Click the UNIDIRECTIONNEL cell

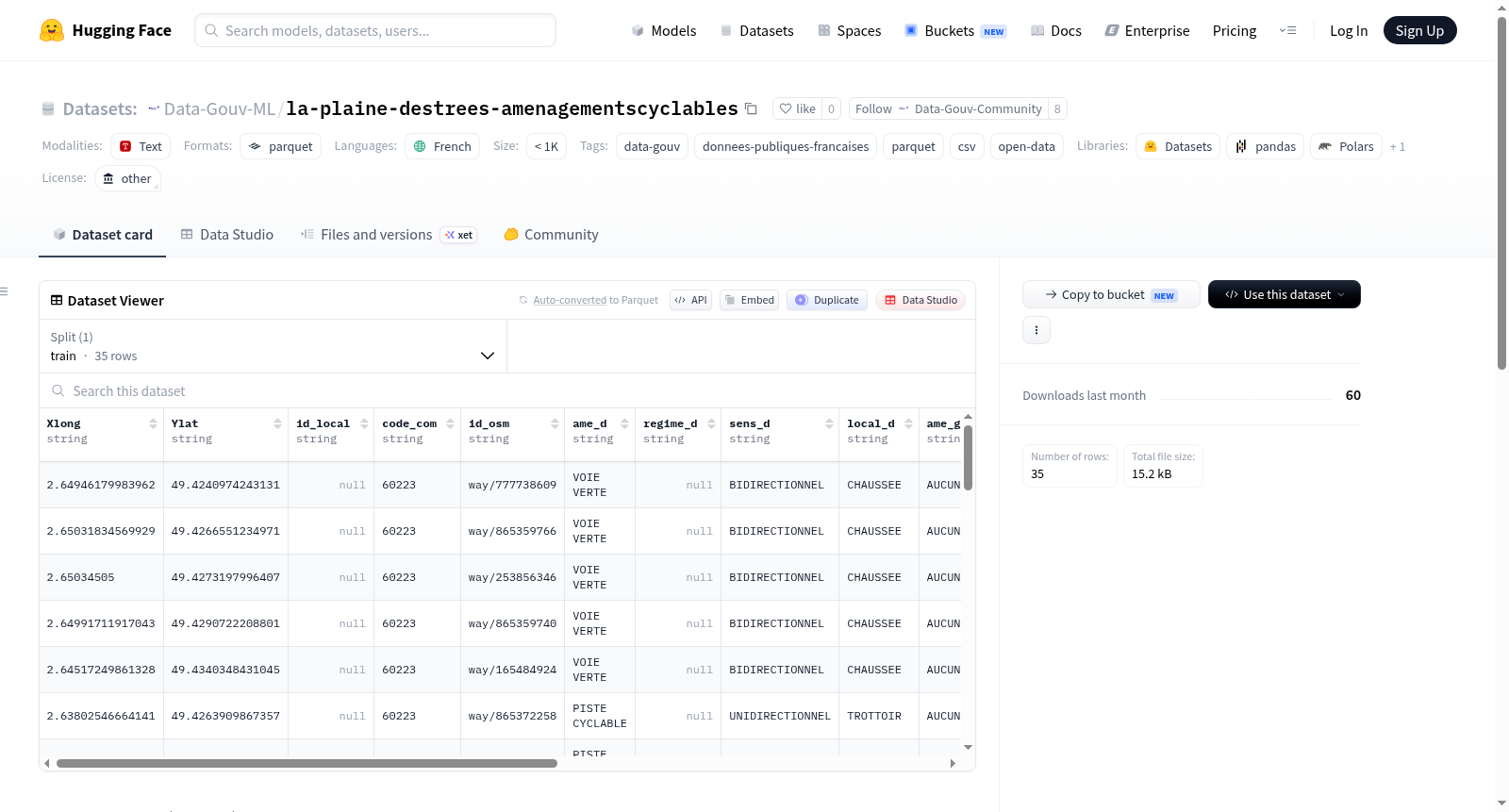(780, 716)
